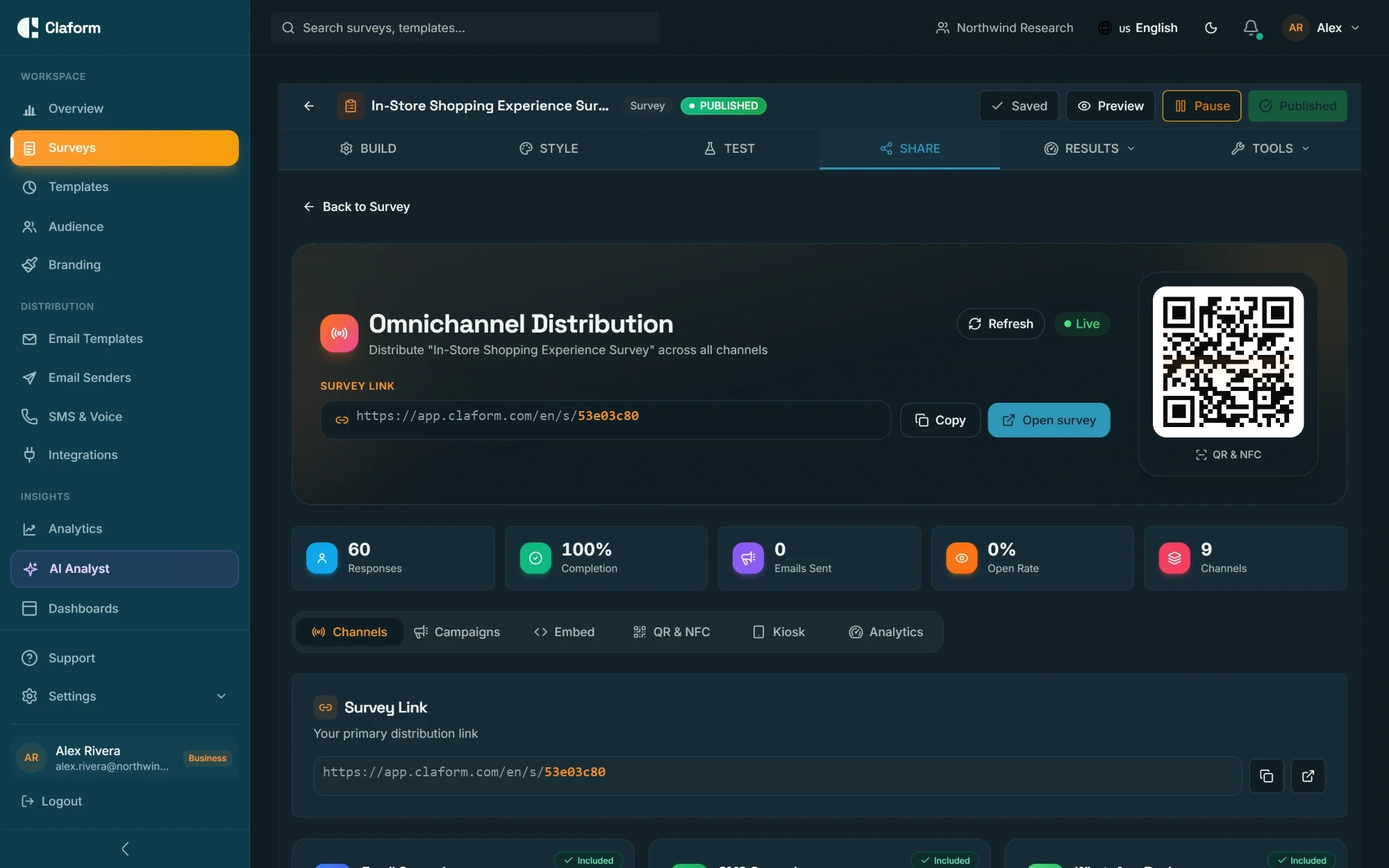Click the Saved button
The width and height of the screenshot is (1389, 868).
1019,106
